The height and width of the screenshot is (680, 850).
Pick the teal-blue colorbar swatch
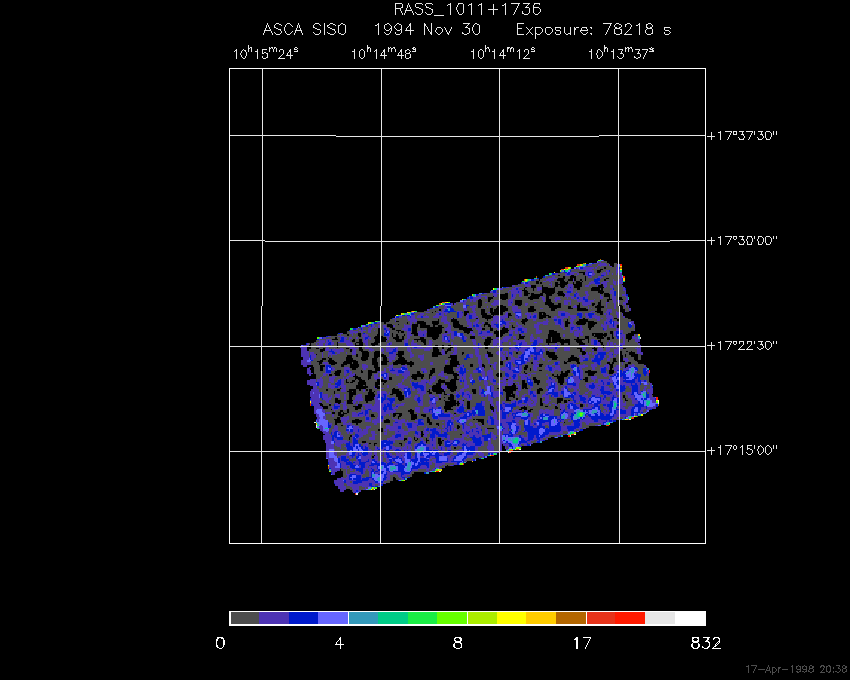click(x=363, y=618)
